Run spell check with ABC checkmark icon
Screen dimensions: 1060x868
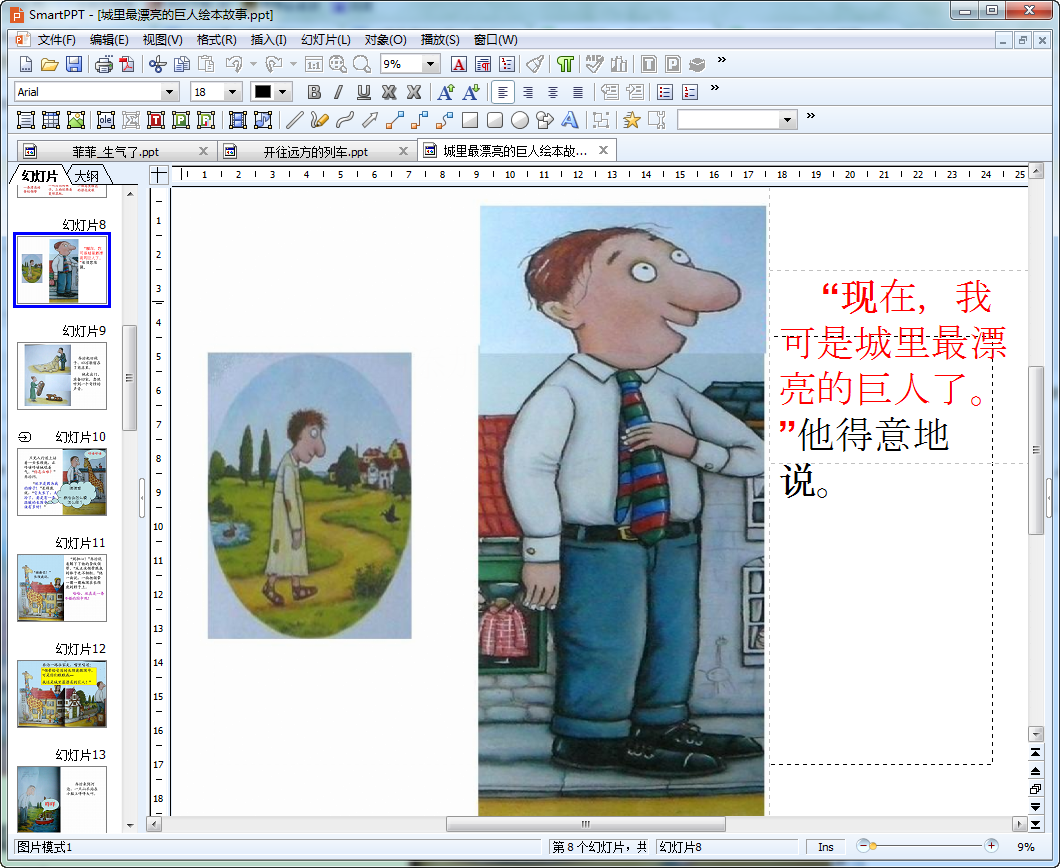click(x=594, y=64)
